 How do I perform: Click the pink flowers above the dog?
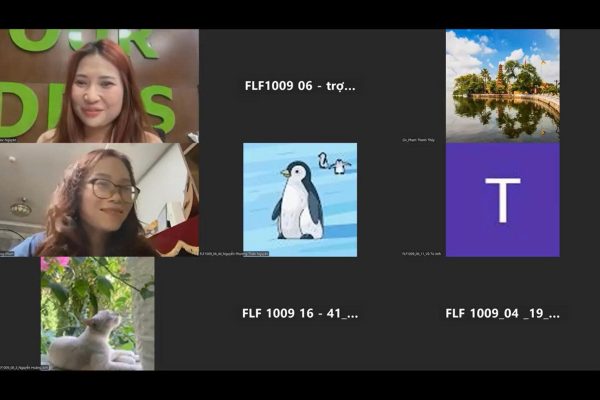coord(54,264)
